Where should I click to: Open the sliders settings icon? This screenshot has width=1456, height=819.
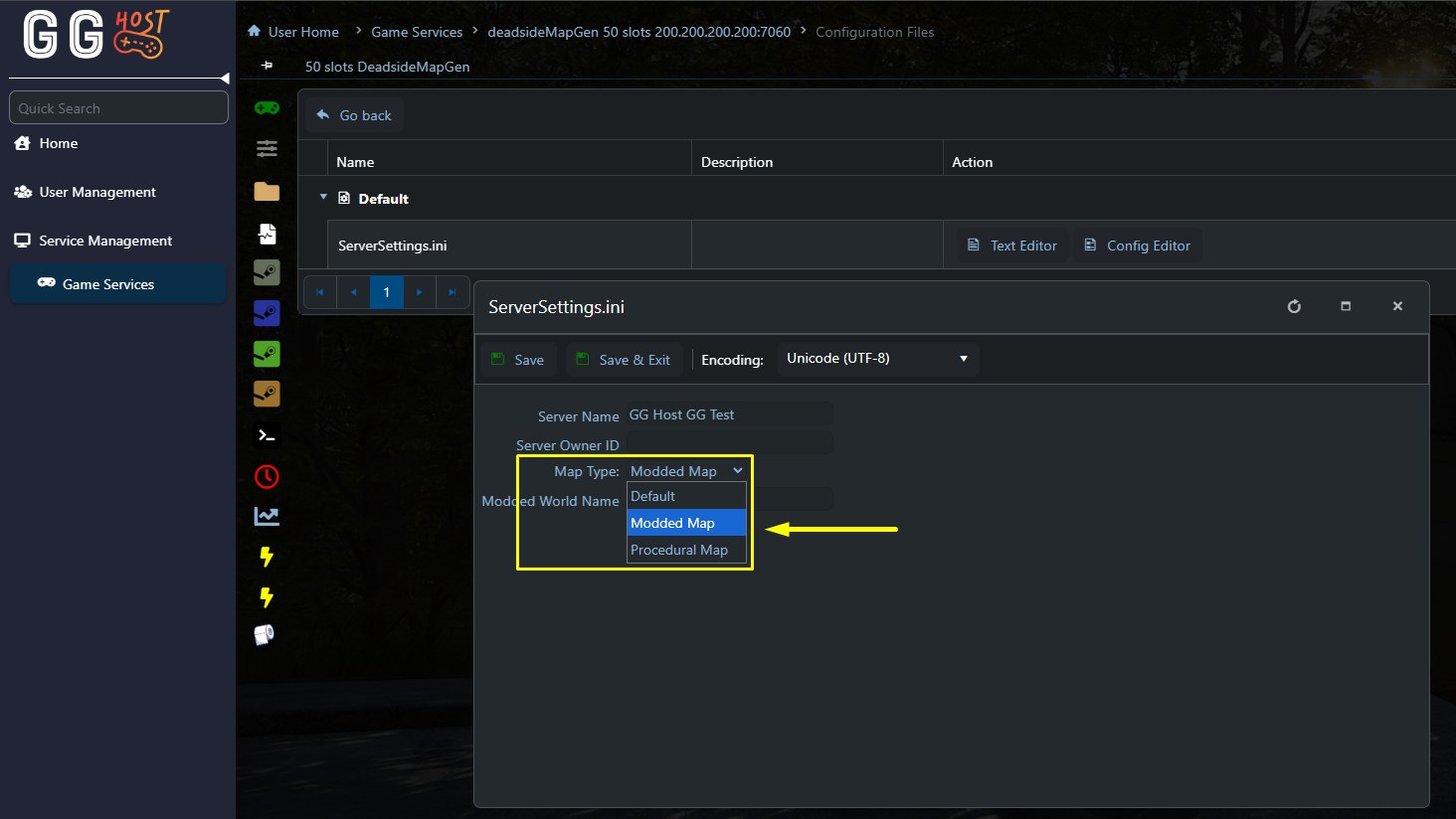click(x=267, y=149)
